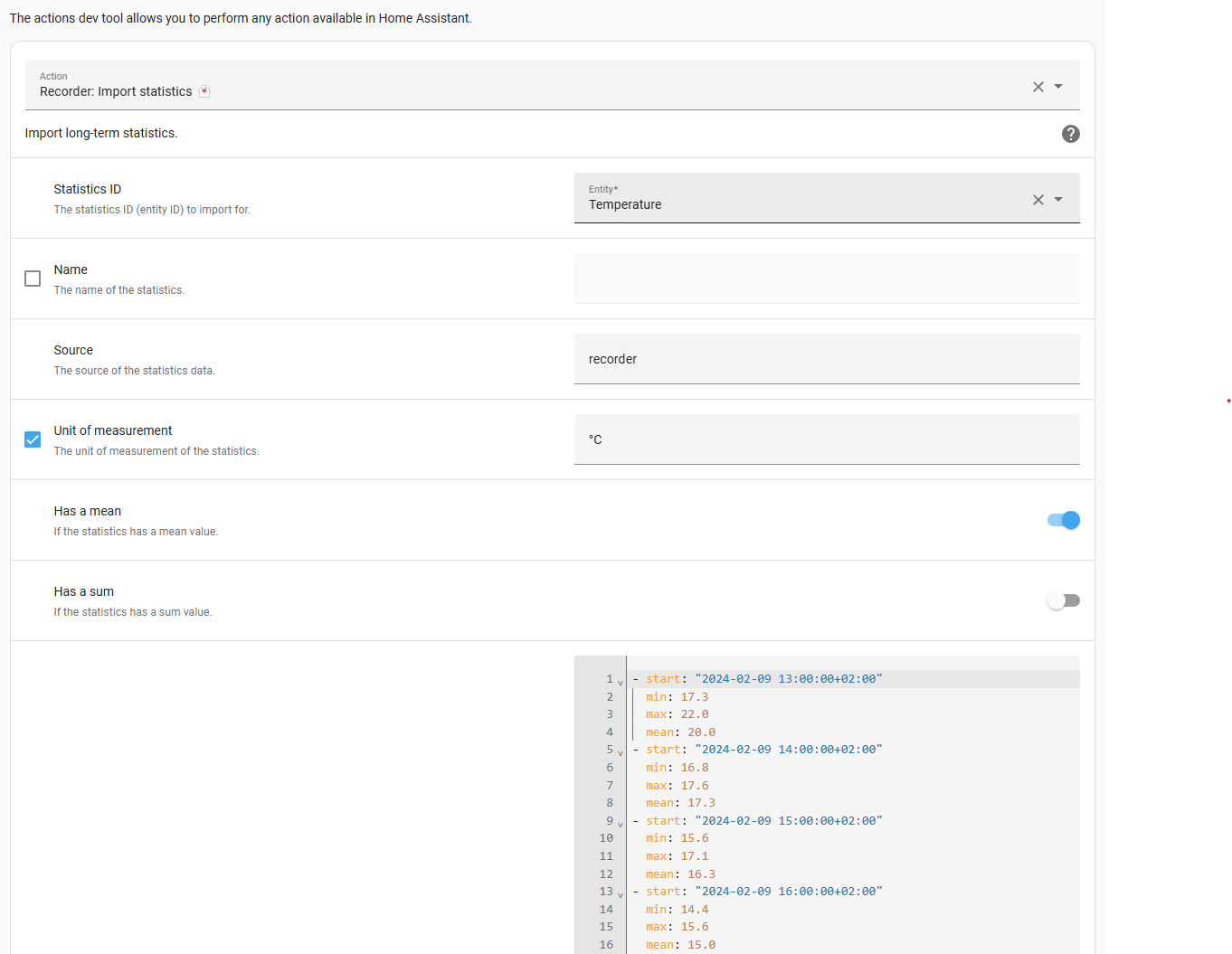
Task: Expand the Entity dropdown arrow
Action: click(x=1058, y=200)
